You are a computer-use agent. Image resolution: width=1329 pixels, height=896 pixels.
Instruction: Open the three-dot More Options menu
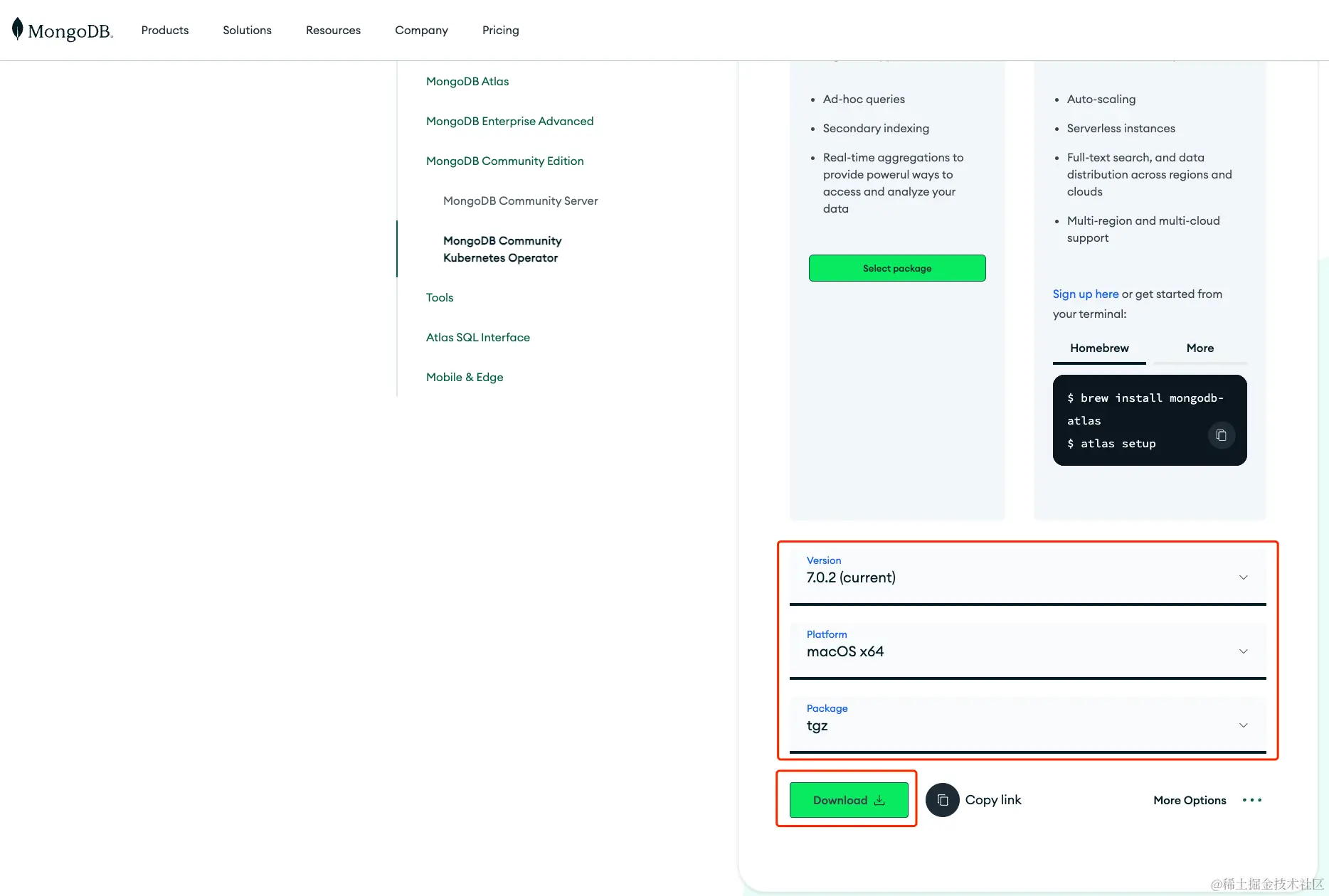point(1252,800)
